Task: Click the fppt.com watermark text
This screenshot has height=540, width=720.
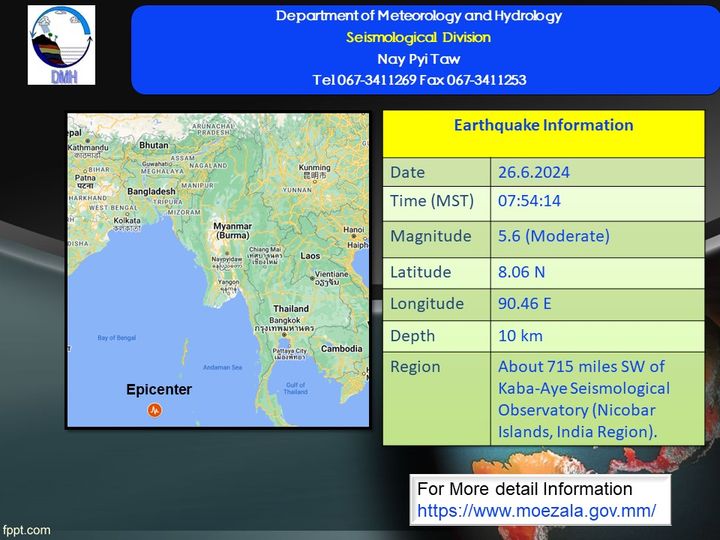Action: tap(26, 530)
